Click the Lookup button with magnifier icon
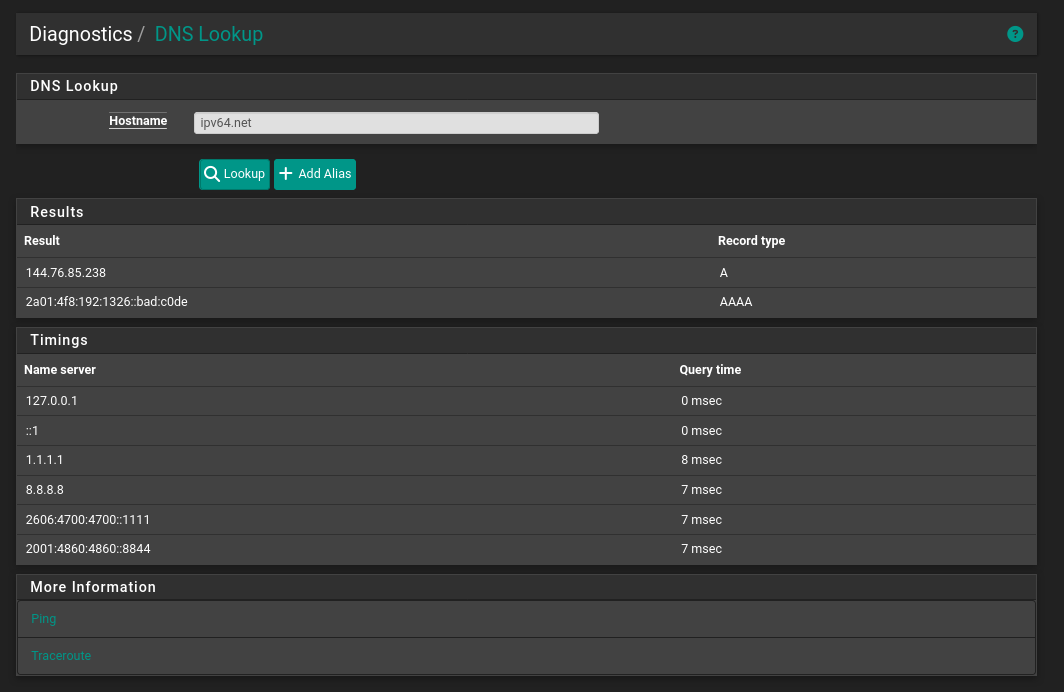The image size is (1064, 692). pyautogui.click(x=234, y=174)
